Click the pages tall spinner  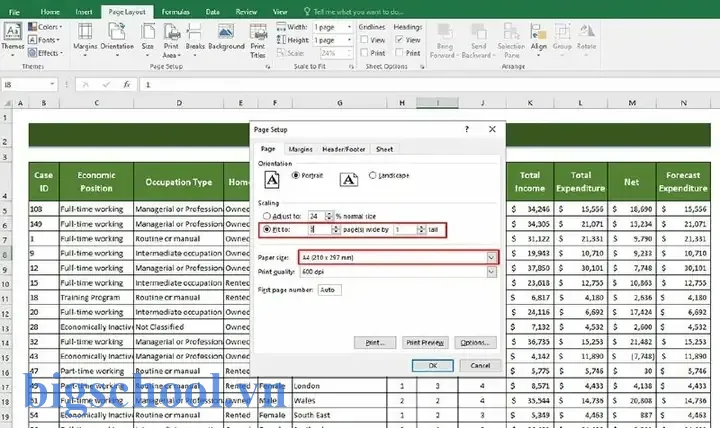(x=421, y=229)
